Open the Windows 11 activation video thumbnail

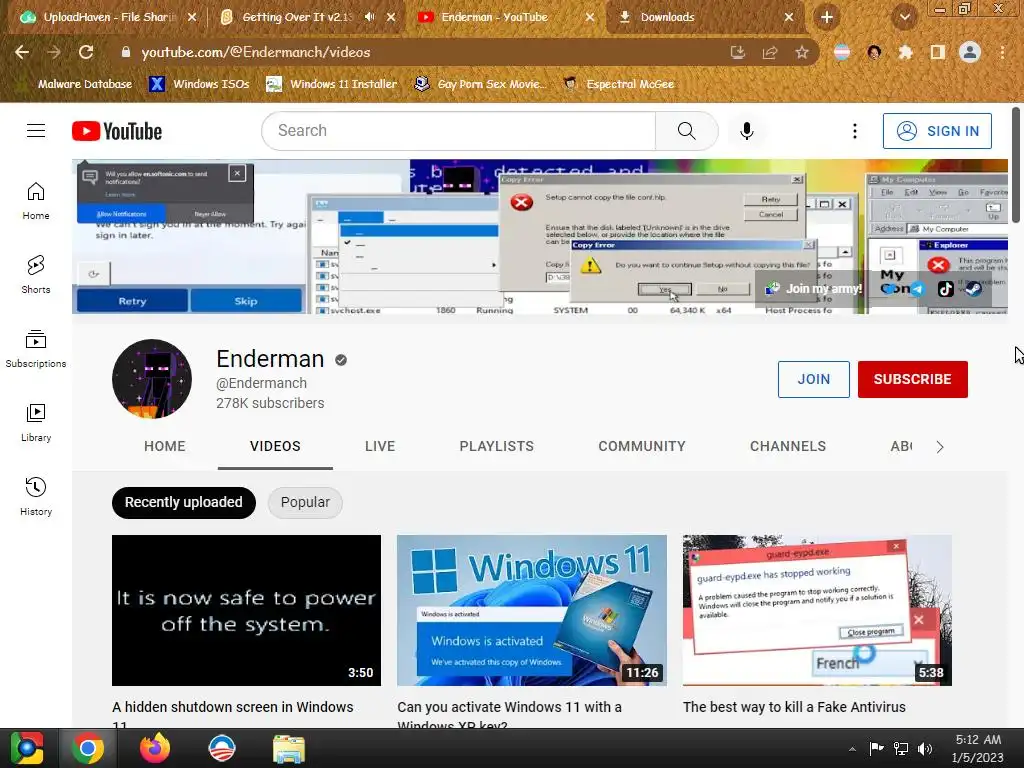(532, 611)
